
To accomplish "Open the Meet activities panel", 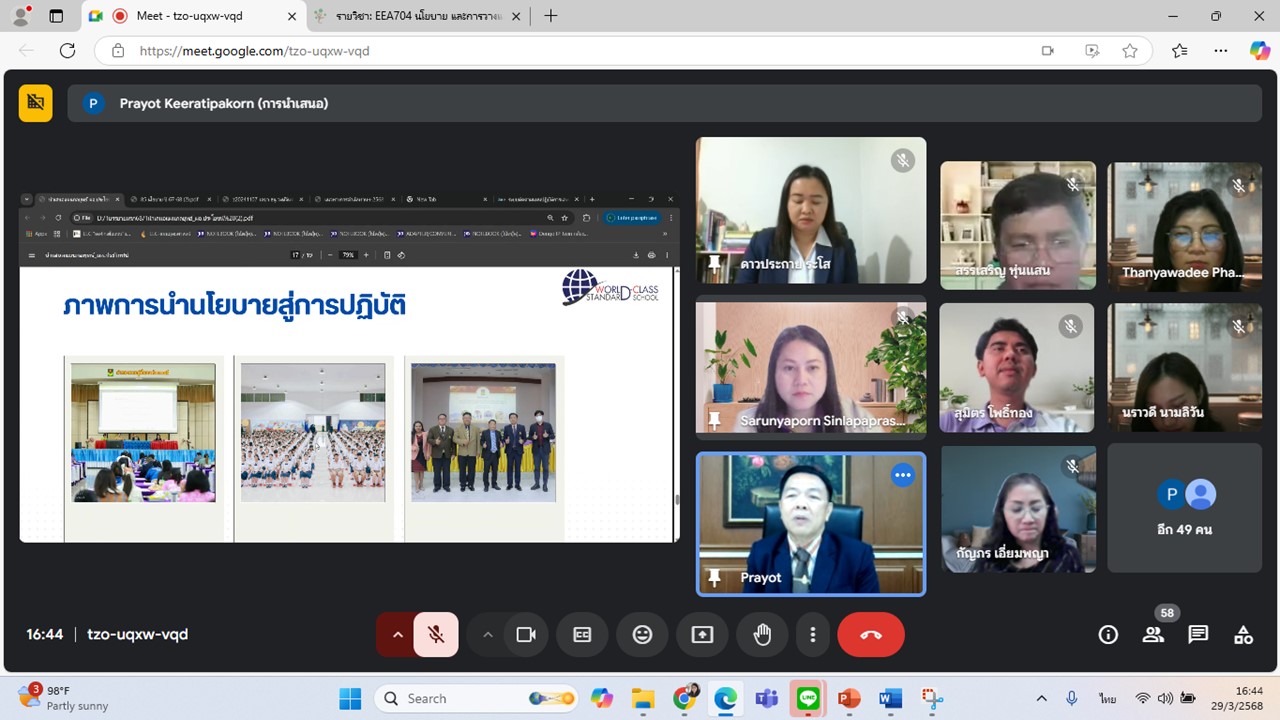I will click(x=1243, y=634).
